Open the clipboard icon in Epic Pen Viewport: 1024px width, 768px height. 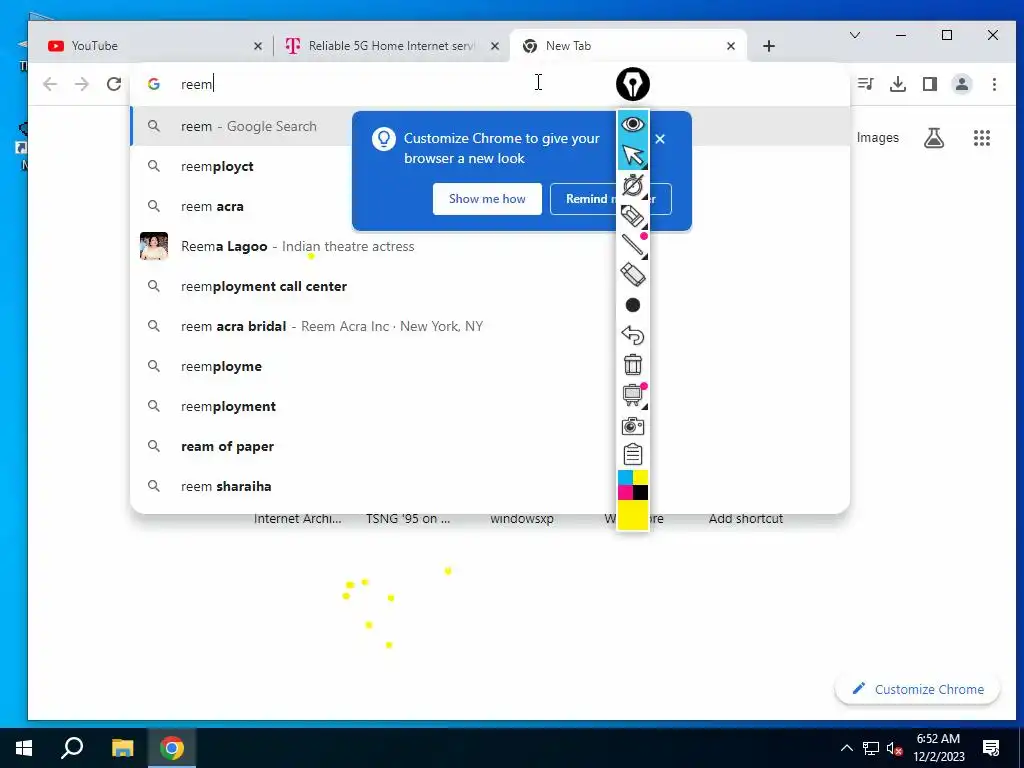(632, 455)
